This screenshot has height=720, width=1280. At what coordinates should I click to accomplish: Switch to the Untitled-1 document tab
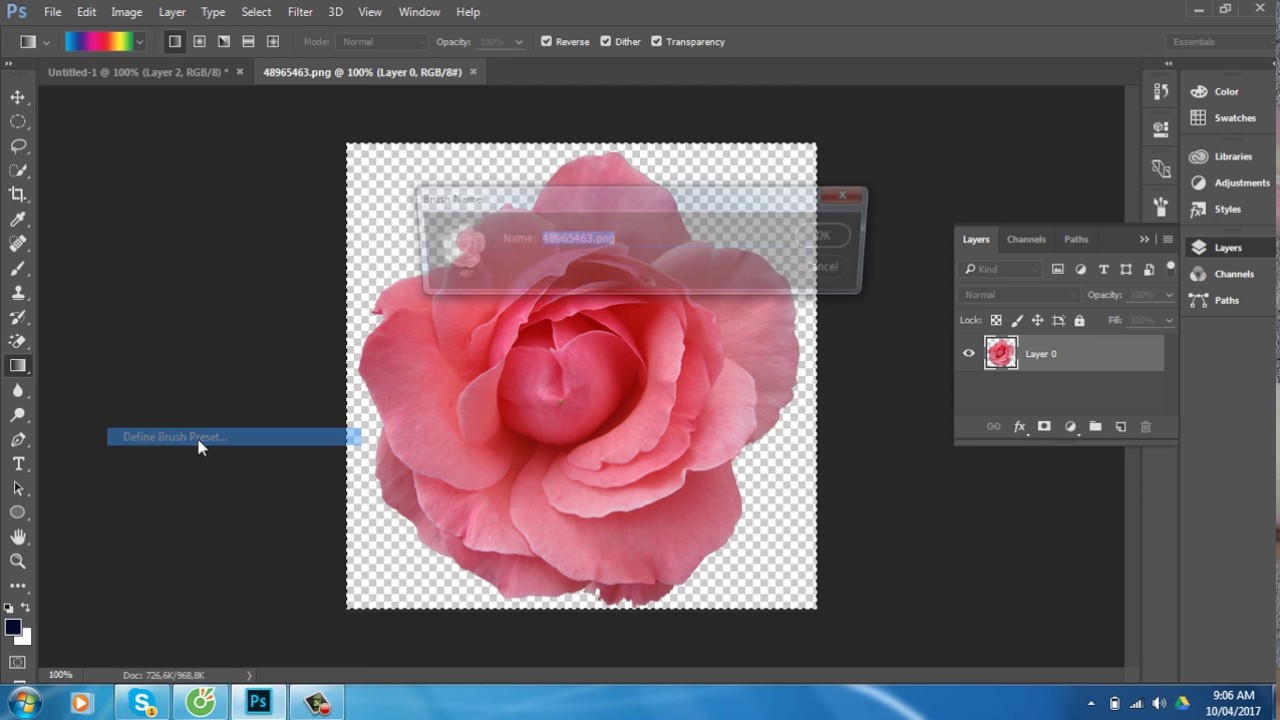click(137, 72)
